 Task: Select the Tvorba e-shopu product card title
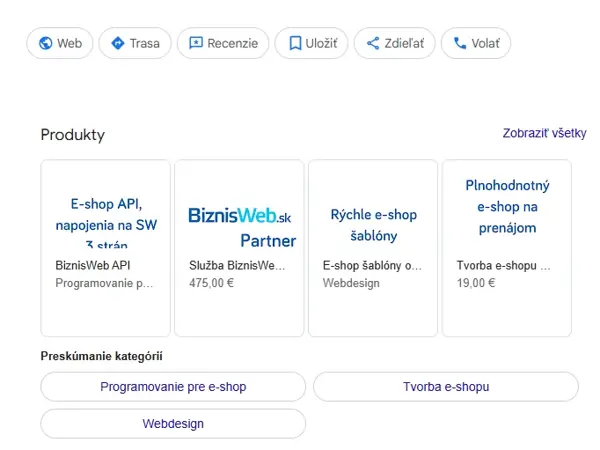click(x=504, y=265)
